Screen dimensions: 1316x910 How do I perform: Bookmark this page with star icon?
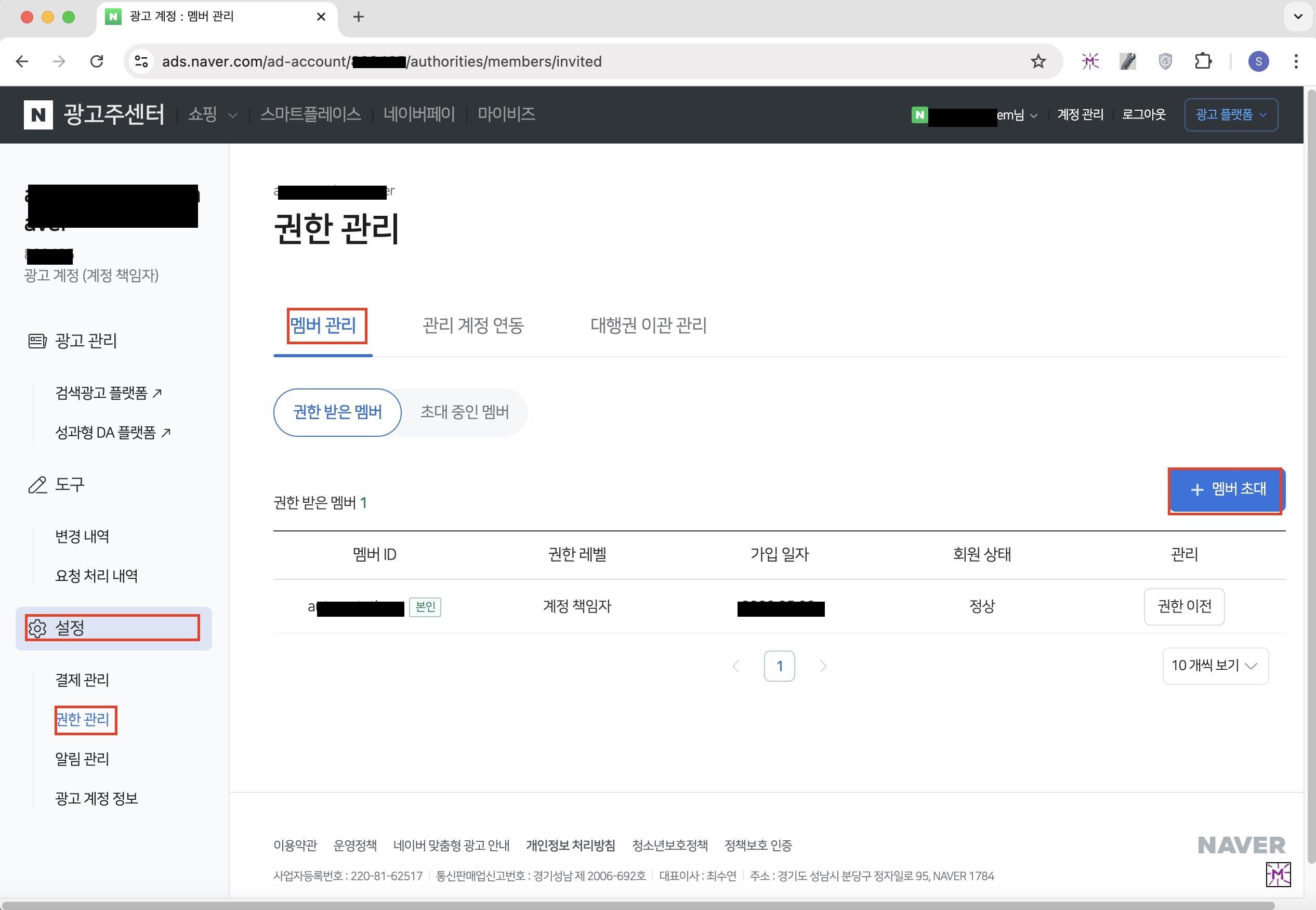point(1038,61)
